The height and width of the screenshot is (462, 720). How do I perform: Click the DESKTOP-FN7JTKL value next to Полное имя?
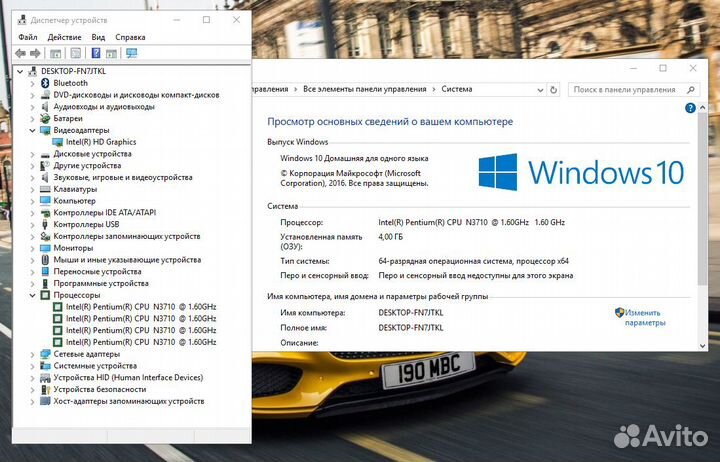point(411,328)
